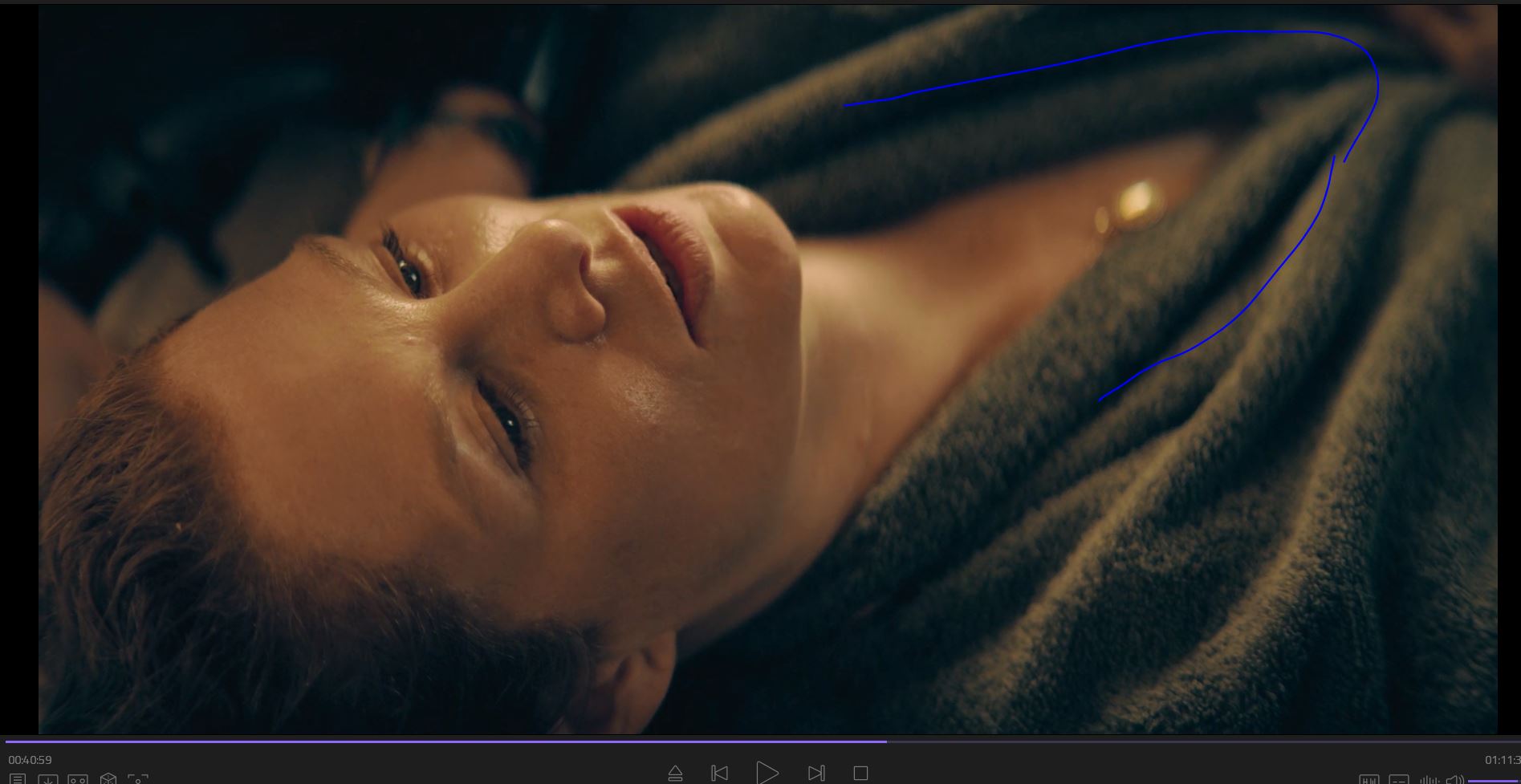The width and height of the screenshot is (1521, 784).
Task: Skip to the next track
Action: tap(816, 774)
